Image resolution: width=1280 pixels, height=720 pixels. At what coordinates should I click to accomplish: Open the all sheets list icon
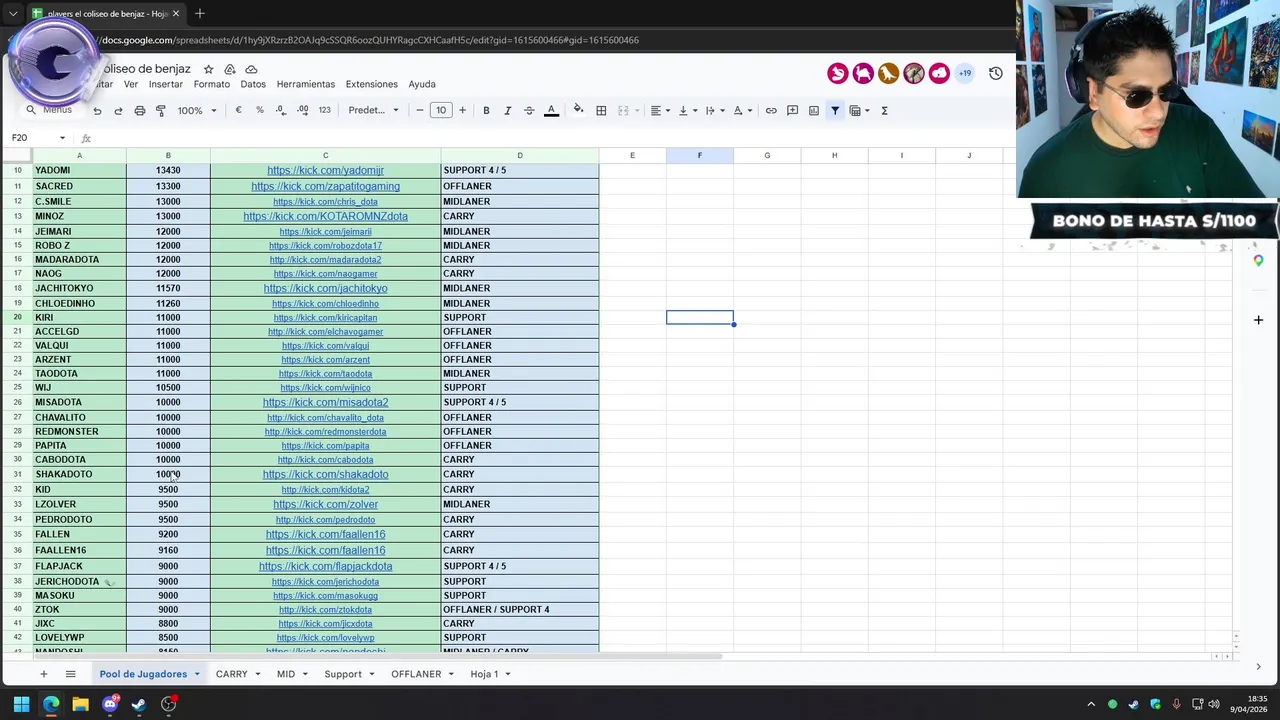tap(70, 674)
